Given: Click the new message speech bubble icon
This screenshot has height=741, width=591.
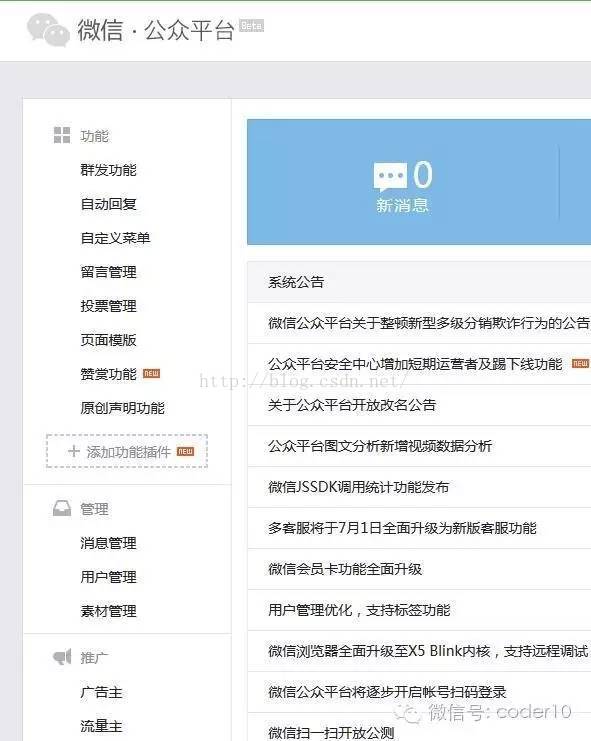Looking at the screenshot, I should (390, 177).
